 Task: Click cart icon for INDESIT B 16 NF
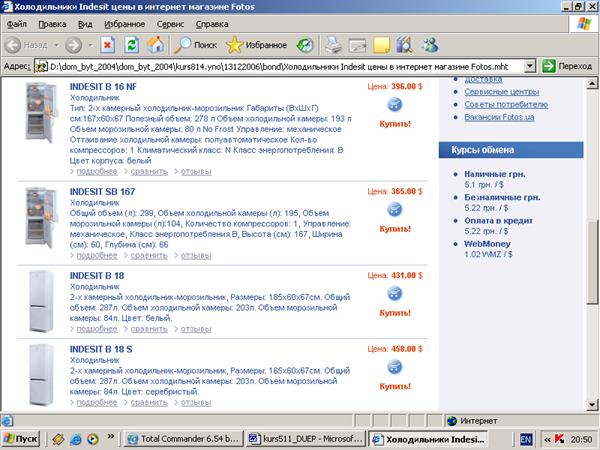(394, 105)
